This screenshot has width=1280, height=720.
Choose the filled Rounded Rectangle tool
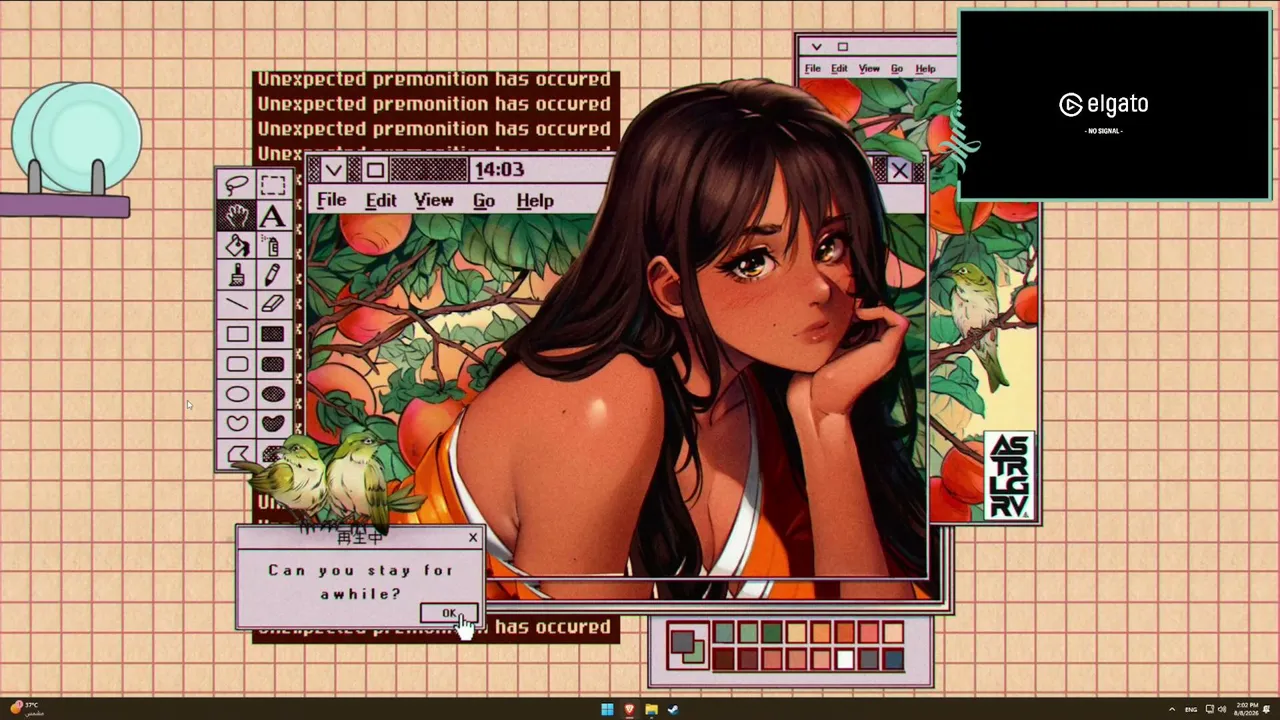tap(272, 364)
